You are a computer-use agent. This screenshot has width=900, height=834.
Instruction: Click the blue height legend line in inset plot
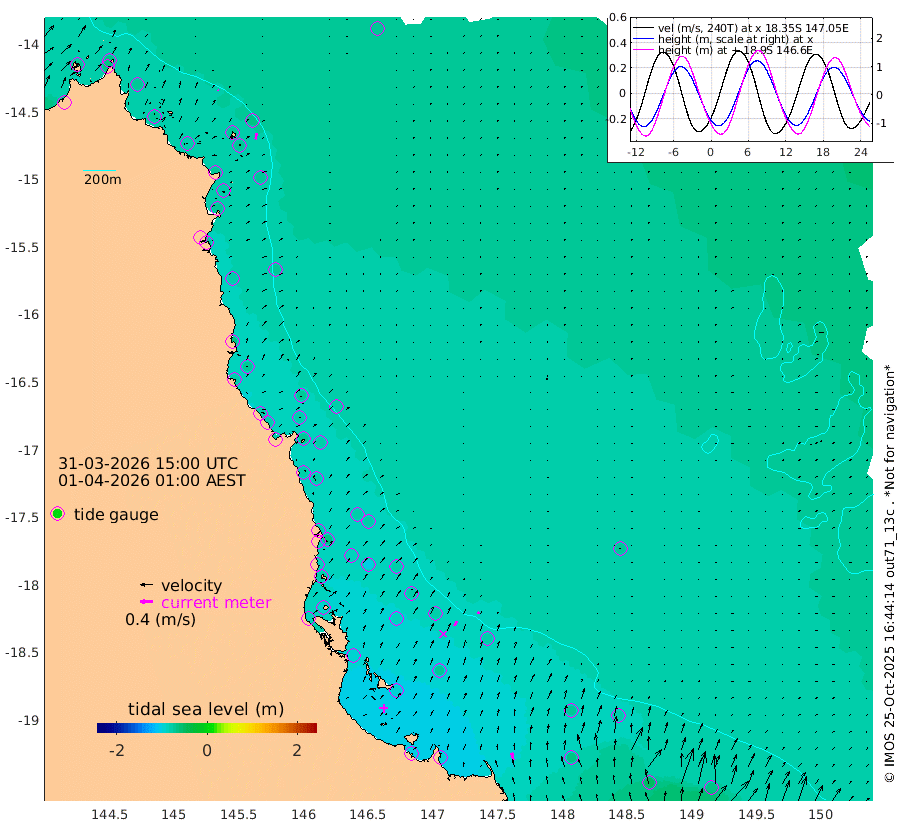click(x=643, y=39)
